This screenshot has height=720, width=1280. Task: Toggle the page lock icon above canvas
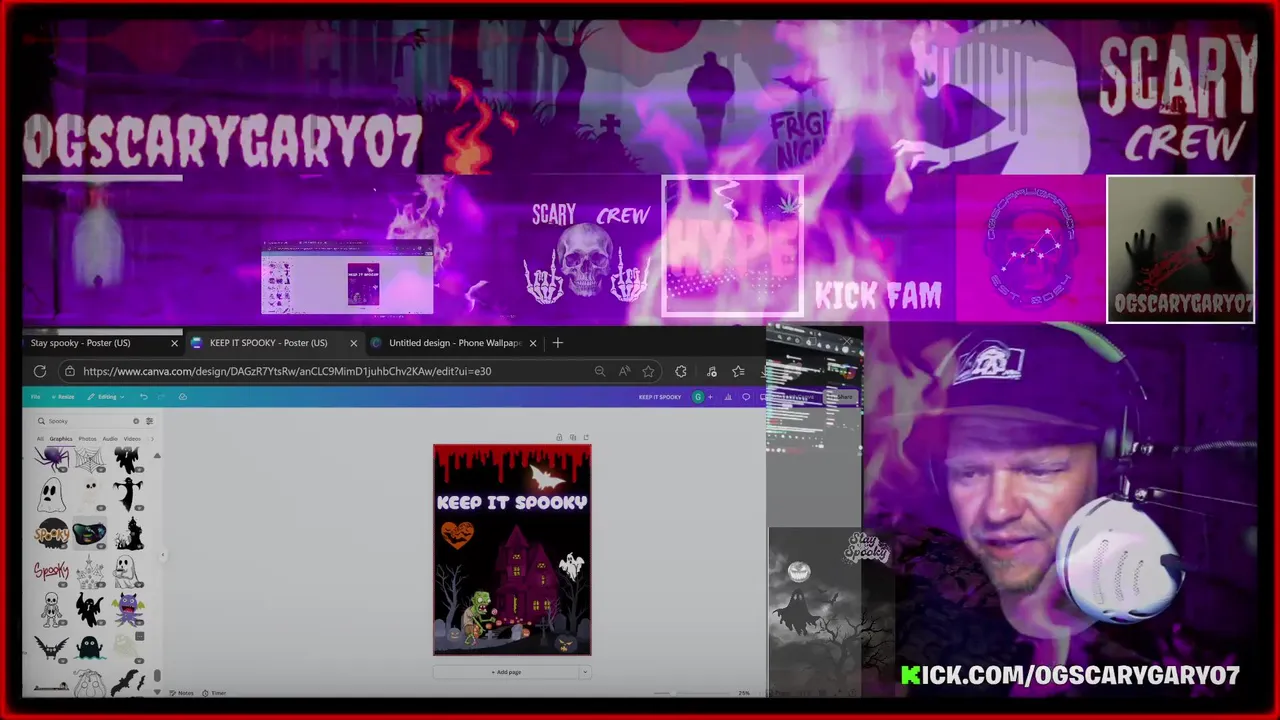point(559,437)
